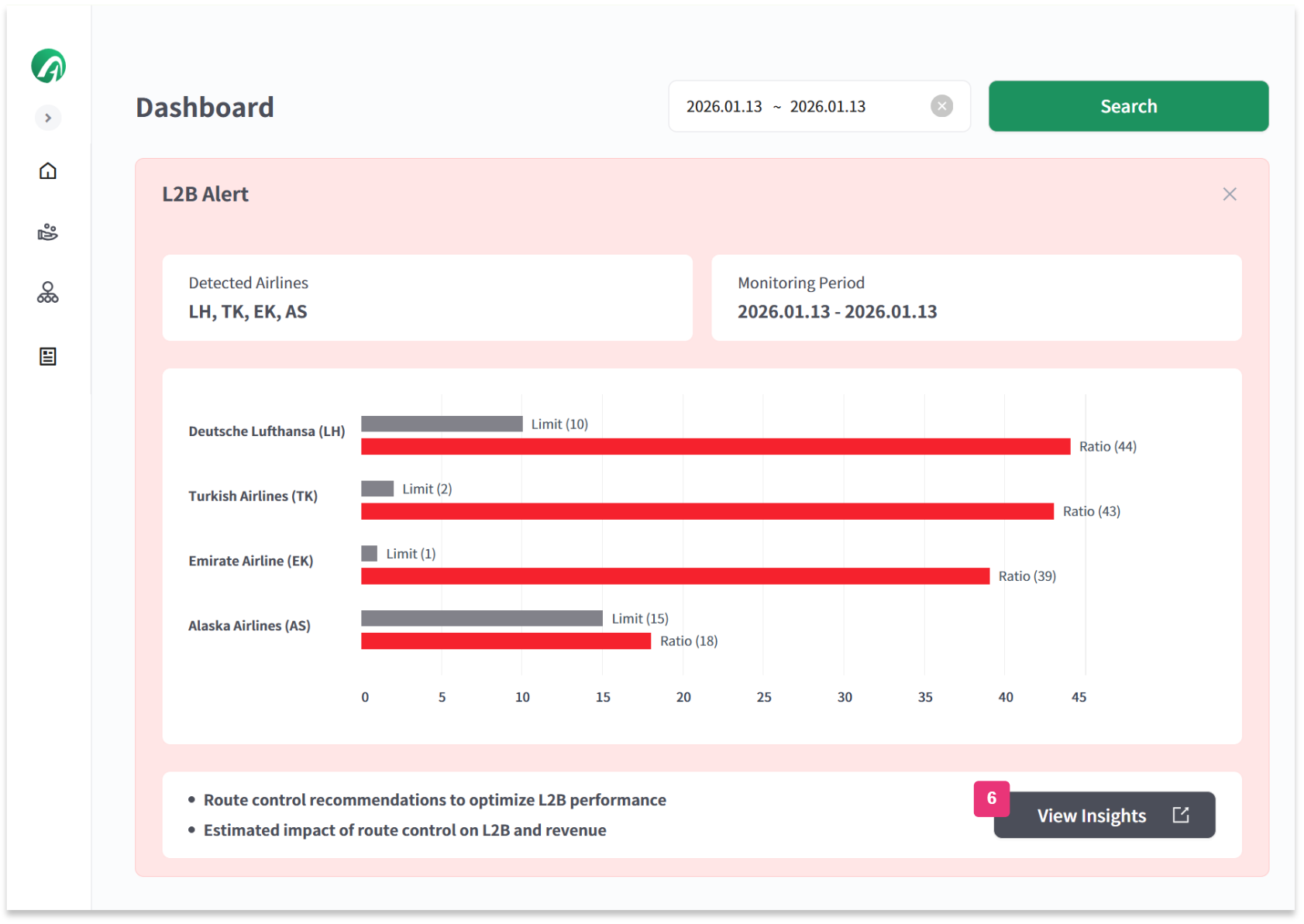Click the Ratio (44) red bar for Lufthansa
This screenshot has height=924, width=1304.
pos(713,446)
